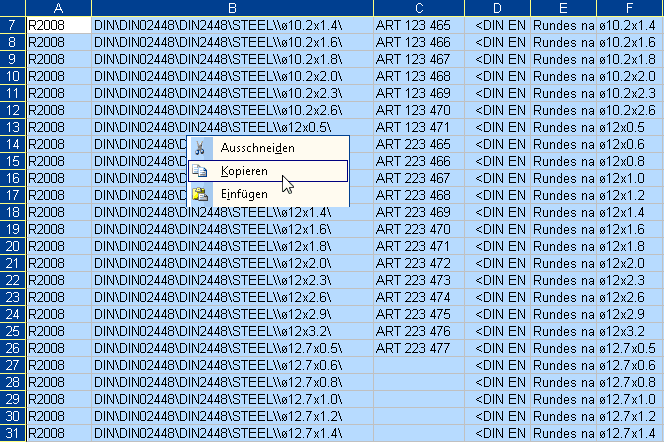Click Runden na cell in row 20

pyautogui.click(x=562, y=246)
